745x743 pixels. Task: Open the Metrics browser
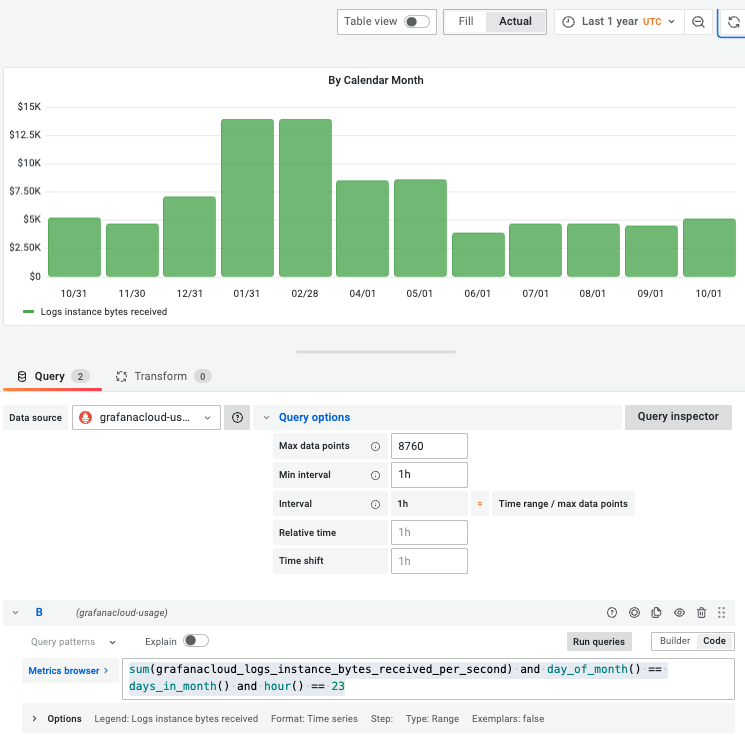(69, 671)
